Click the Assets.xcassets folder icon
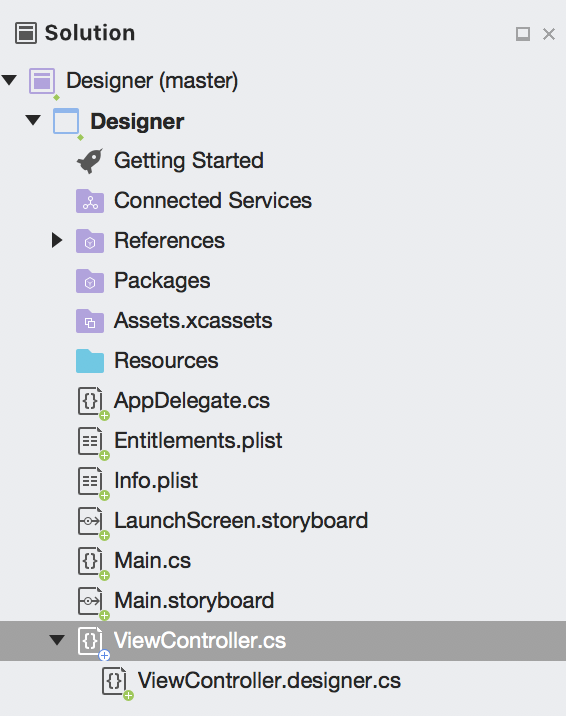This screenshot has height=716, width=566. (90, 321)
